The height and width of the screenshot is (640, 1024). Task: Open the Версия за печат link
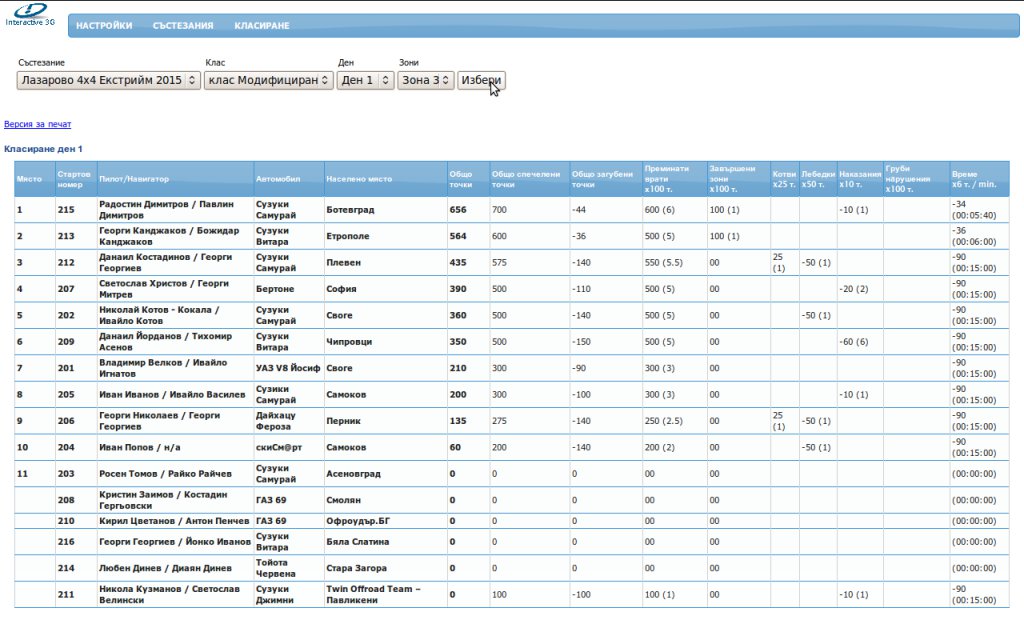pyautogui.click(x=38, y=125)
